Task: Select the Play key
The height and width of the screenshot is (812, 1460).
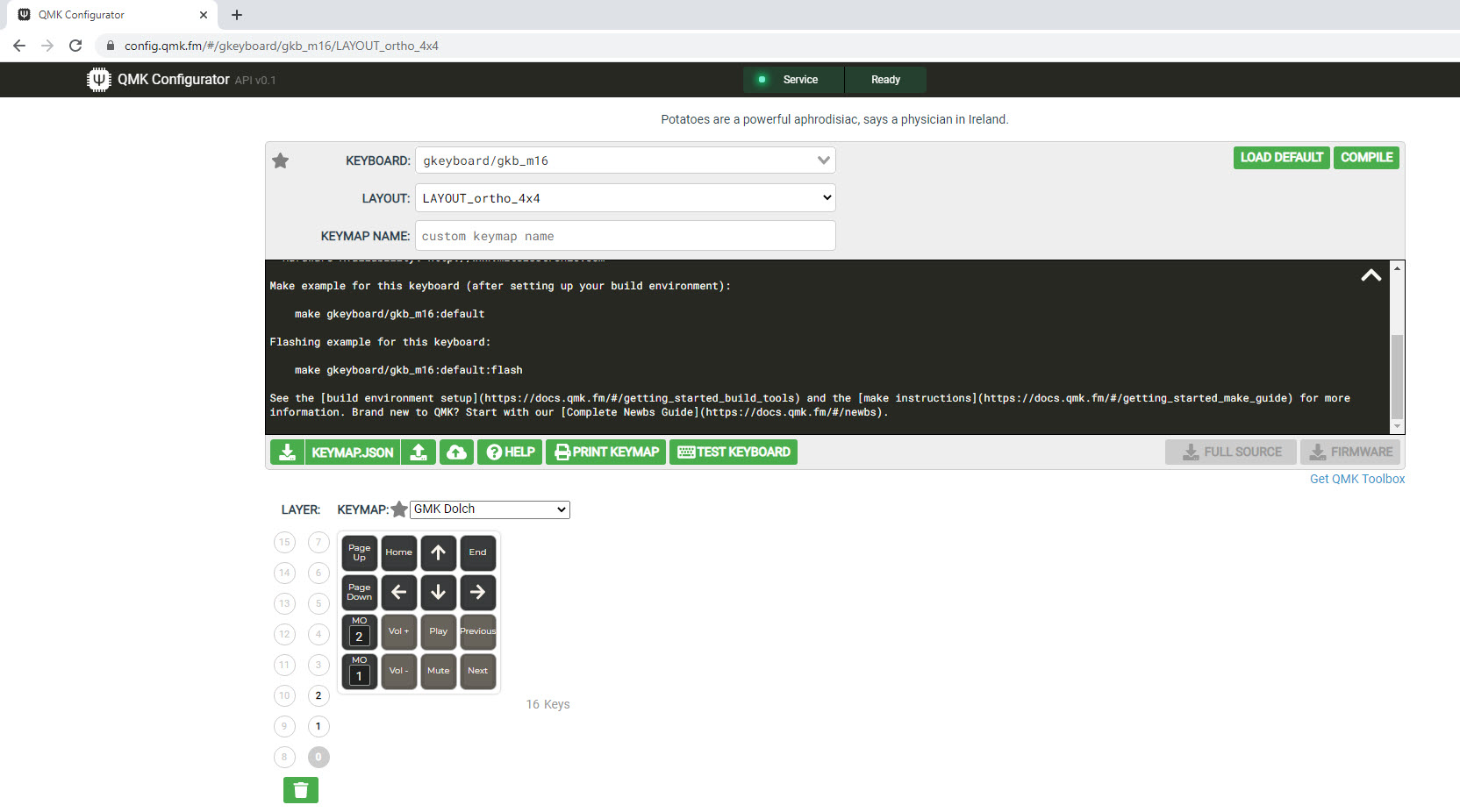Action: pyautogui.click(x=439, y=631)
